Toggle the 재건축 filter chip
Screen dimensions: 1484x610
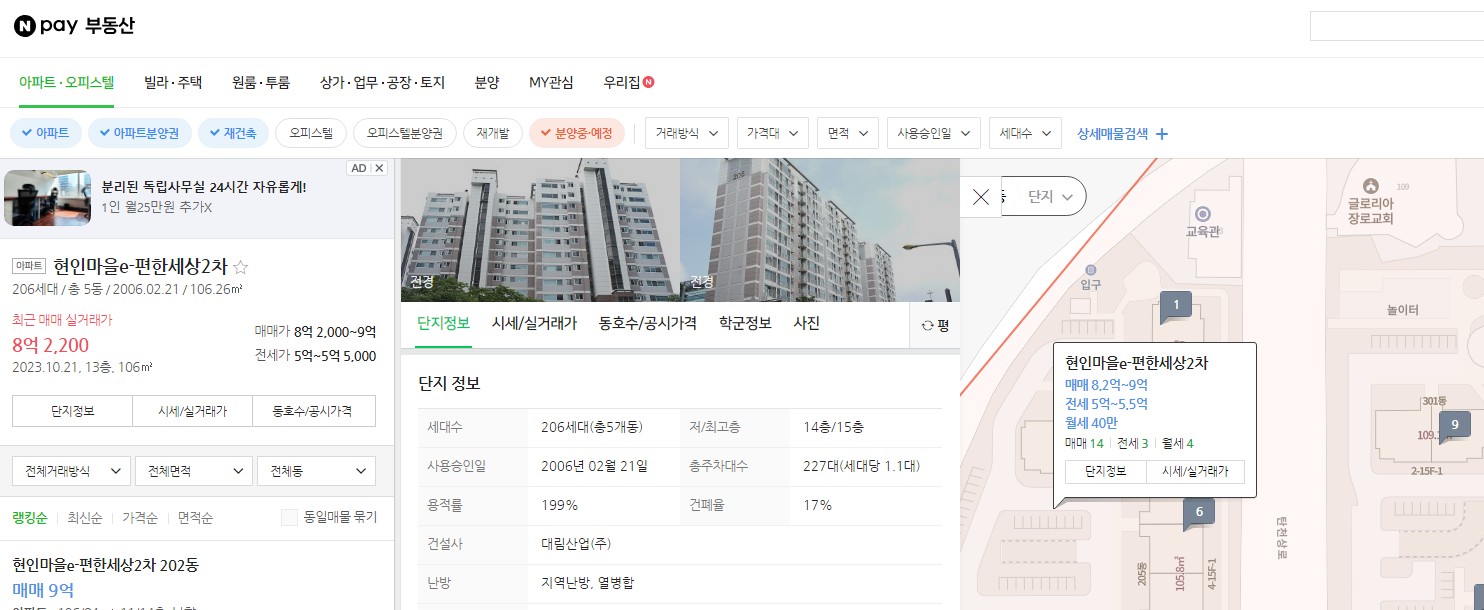[x=234, y=133]
